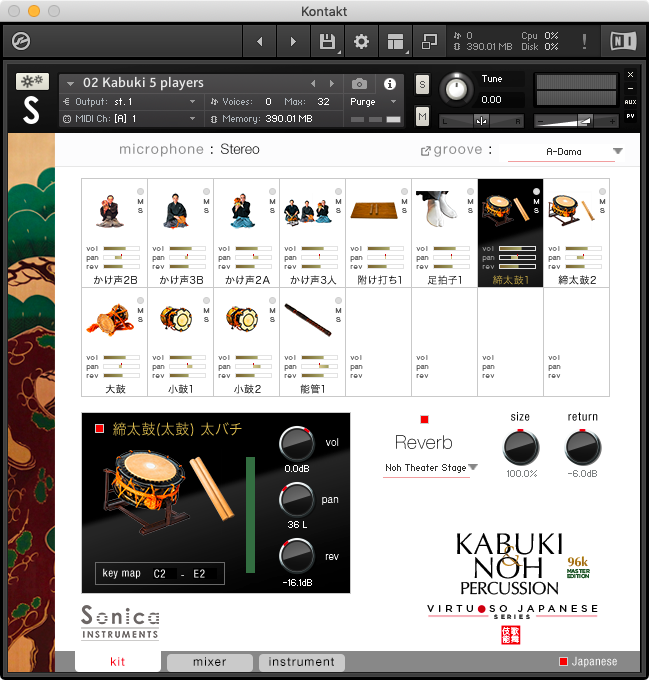Screen dimensions: 649x680
Task: Click the instrument pan L-R slider
Action: (x=481, y=121)
